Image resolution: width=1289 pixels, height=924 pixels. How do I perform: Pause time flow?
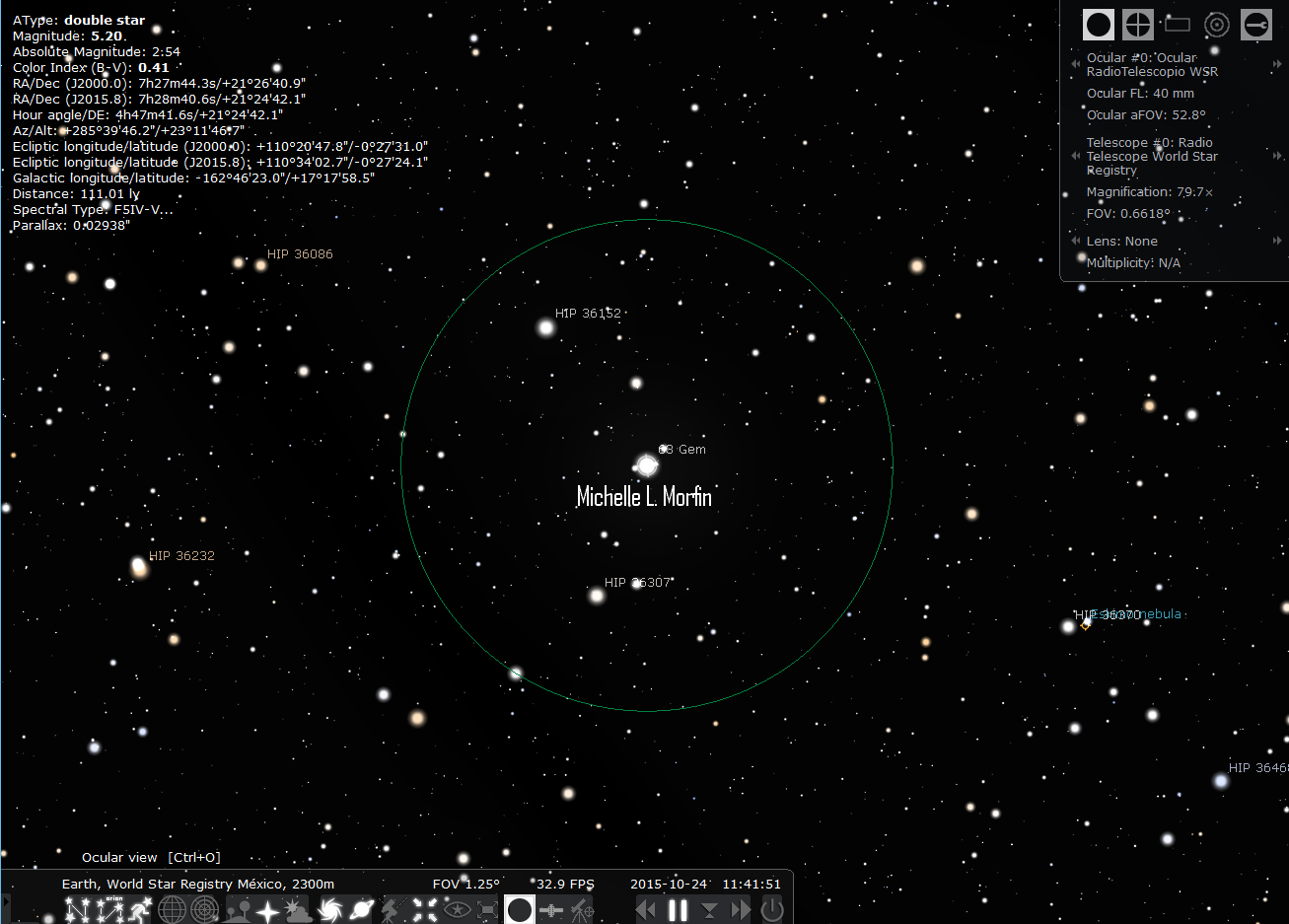(x=678, y=910)
